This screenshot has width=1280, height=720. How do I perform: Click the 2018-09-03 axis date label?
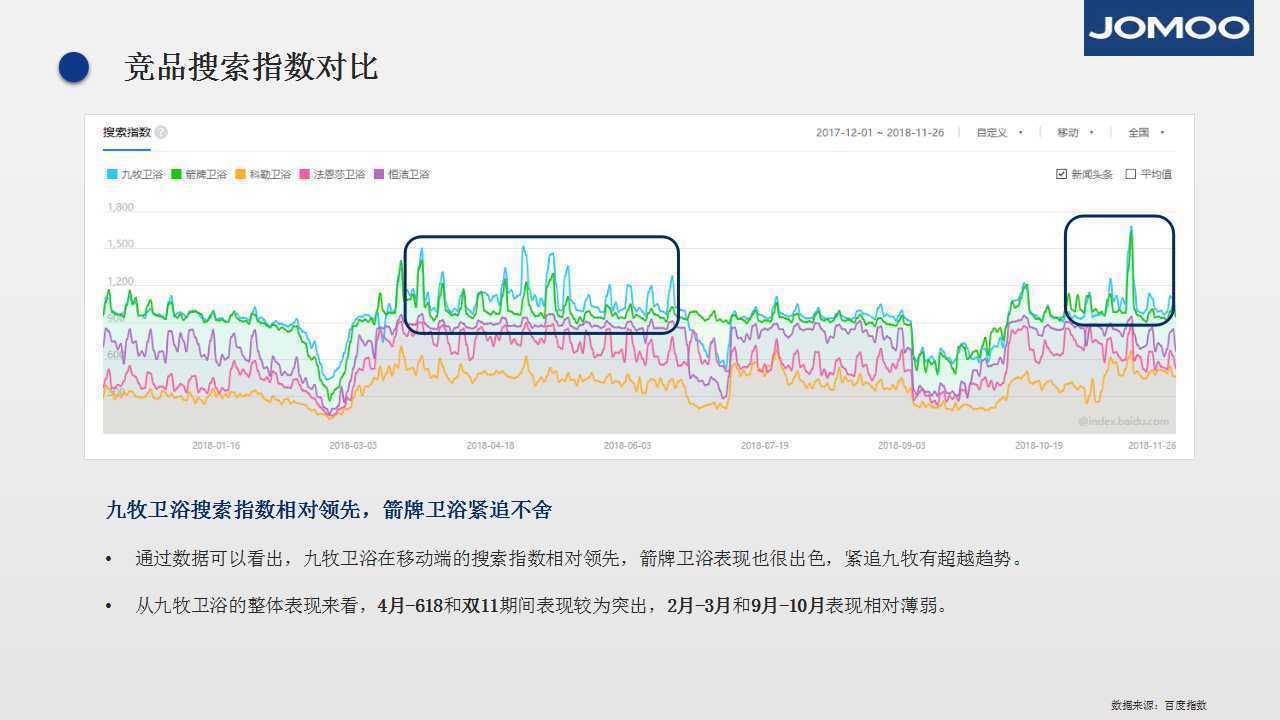[x=901, y=446]
